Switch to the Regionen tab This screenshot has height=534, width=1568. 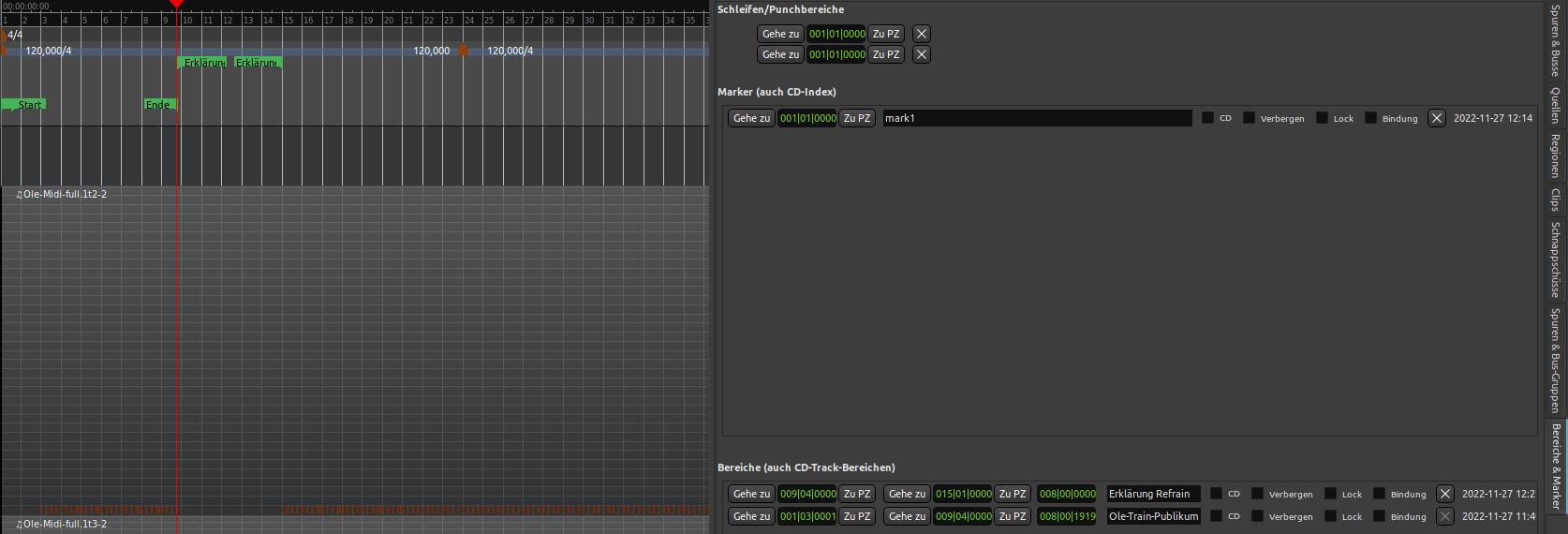pyautogui.click(x=1555, y=156)
